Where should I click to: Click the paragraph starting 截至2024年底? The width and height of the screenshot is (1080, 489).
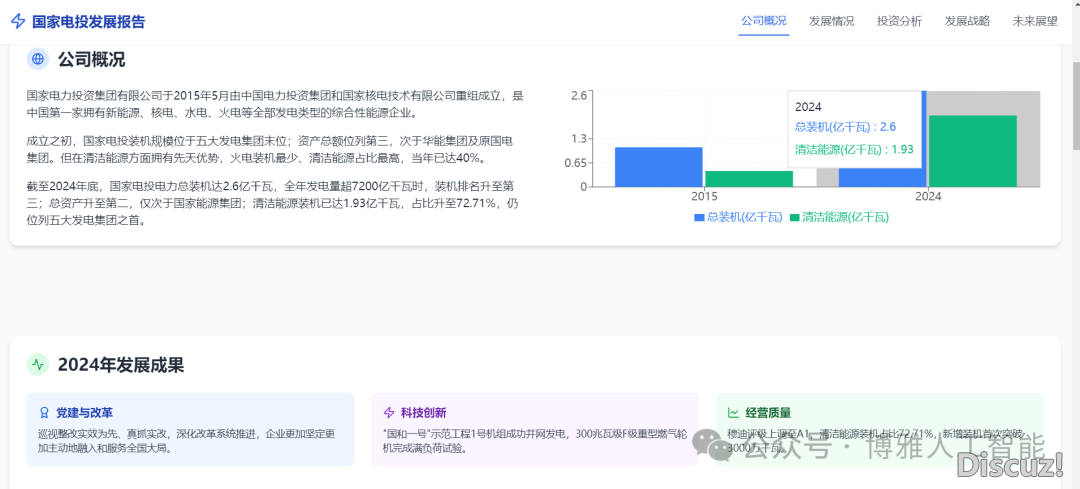click(x=271, y=203)
